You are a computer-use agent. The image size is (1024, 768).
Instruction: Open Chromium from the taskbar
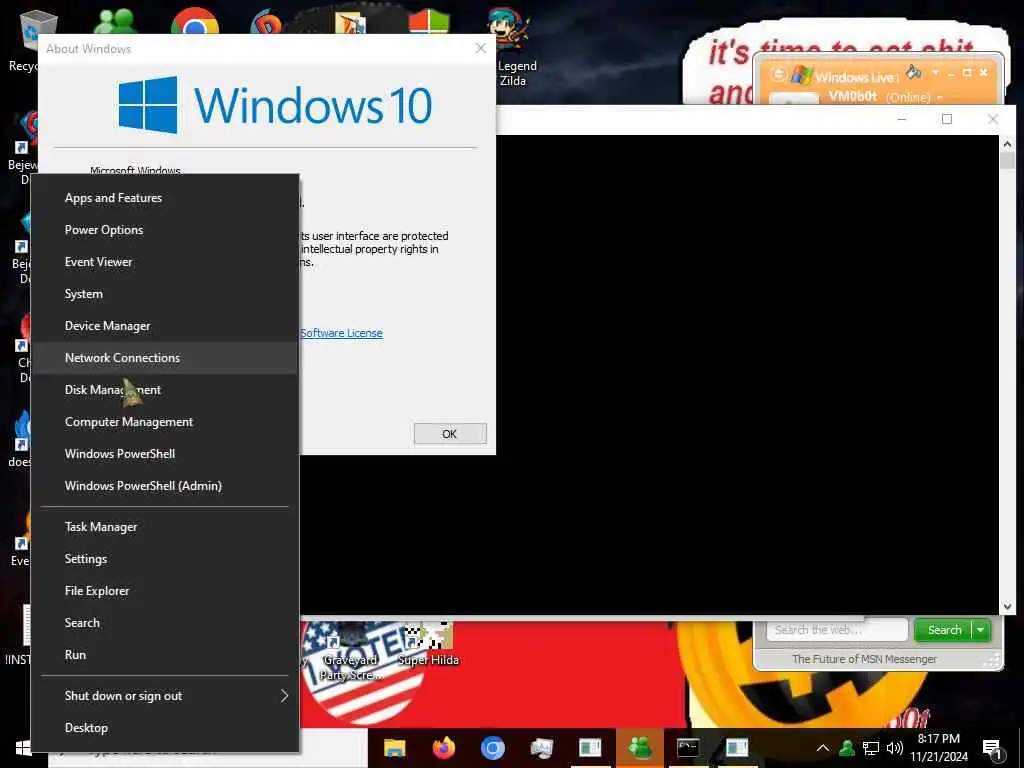(493, 748)
